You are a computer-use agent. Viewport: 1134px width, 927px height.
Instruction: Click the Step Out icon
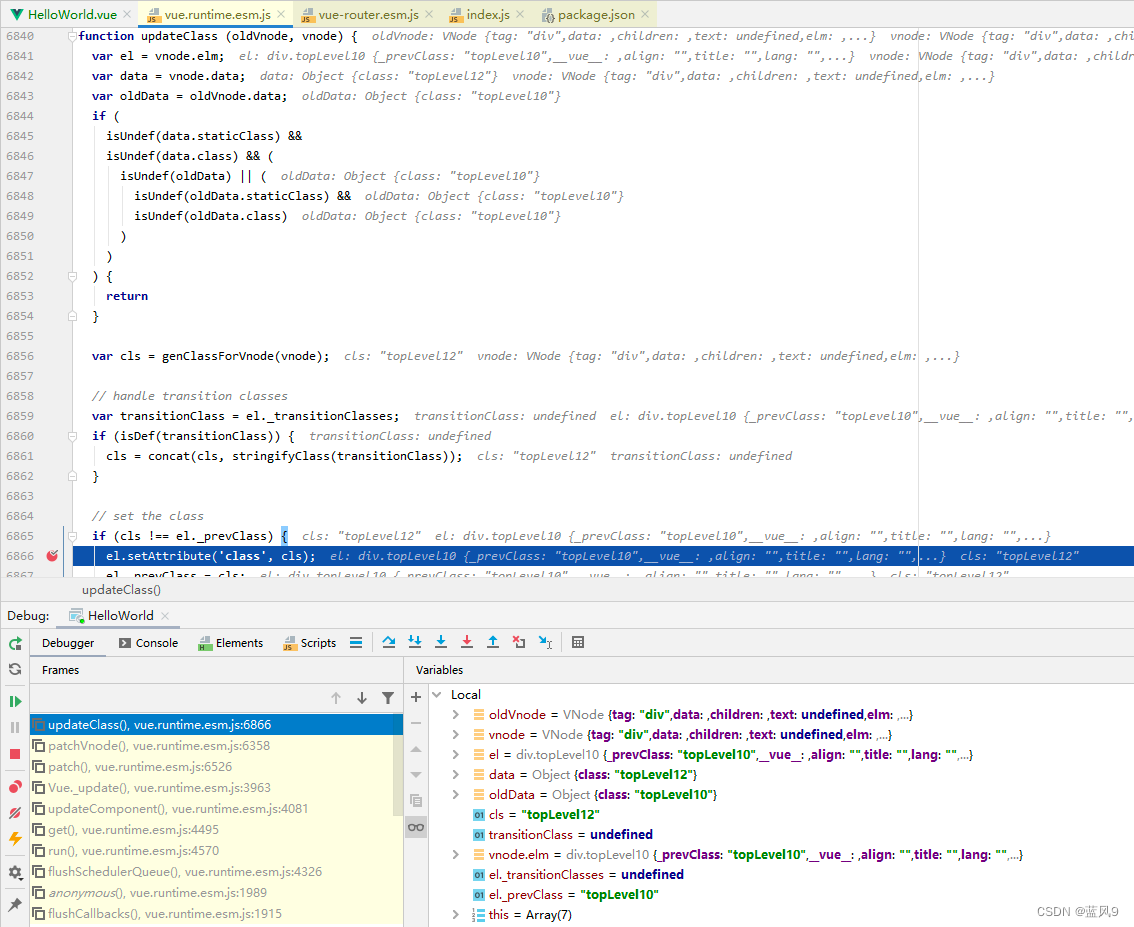click(493, 643)
